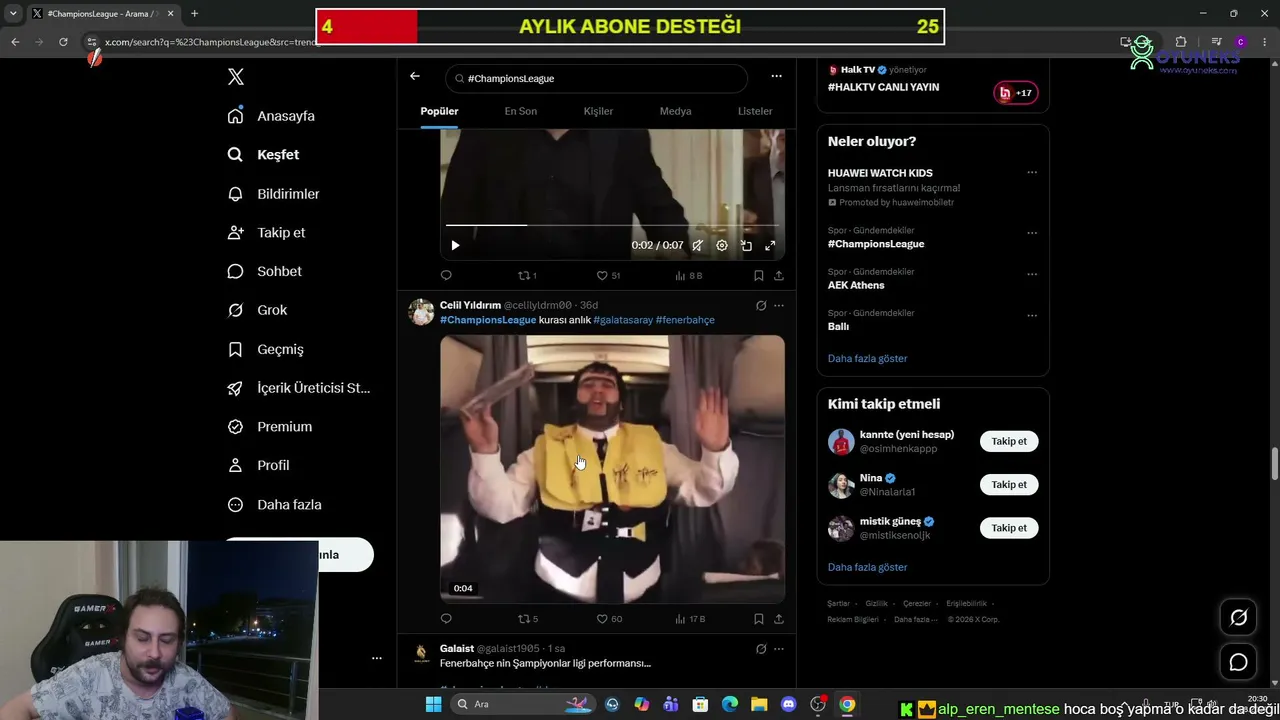This screenshot has width=1280, height=720.
Task: Open Celil Yıldırım's profile avatar
Action: [x=421, y=312]
